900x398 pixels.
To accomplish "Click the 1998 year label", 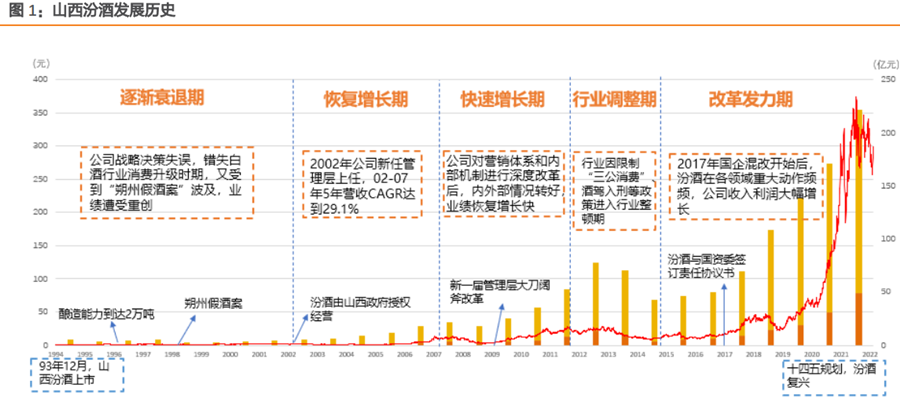I will coord(172,355).
